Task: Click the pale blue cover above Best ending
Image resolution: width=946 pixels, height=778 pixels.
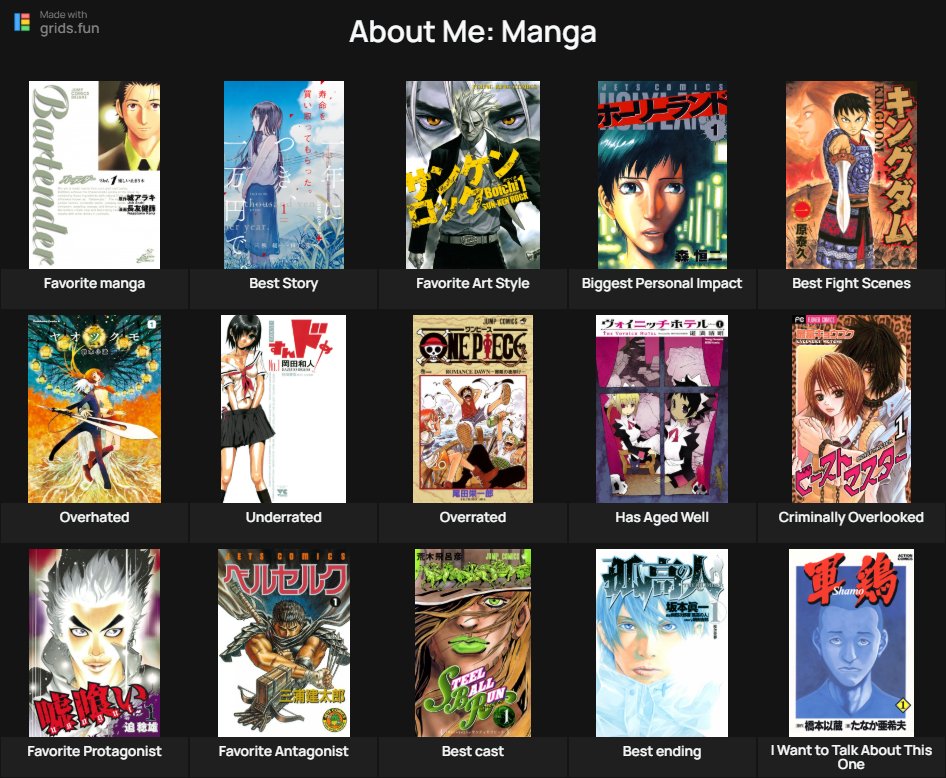Action: click(662, 643)
